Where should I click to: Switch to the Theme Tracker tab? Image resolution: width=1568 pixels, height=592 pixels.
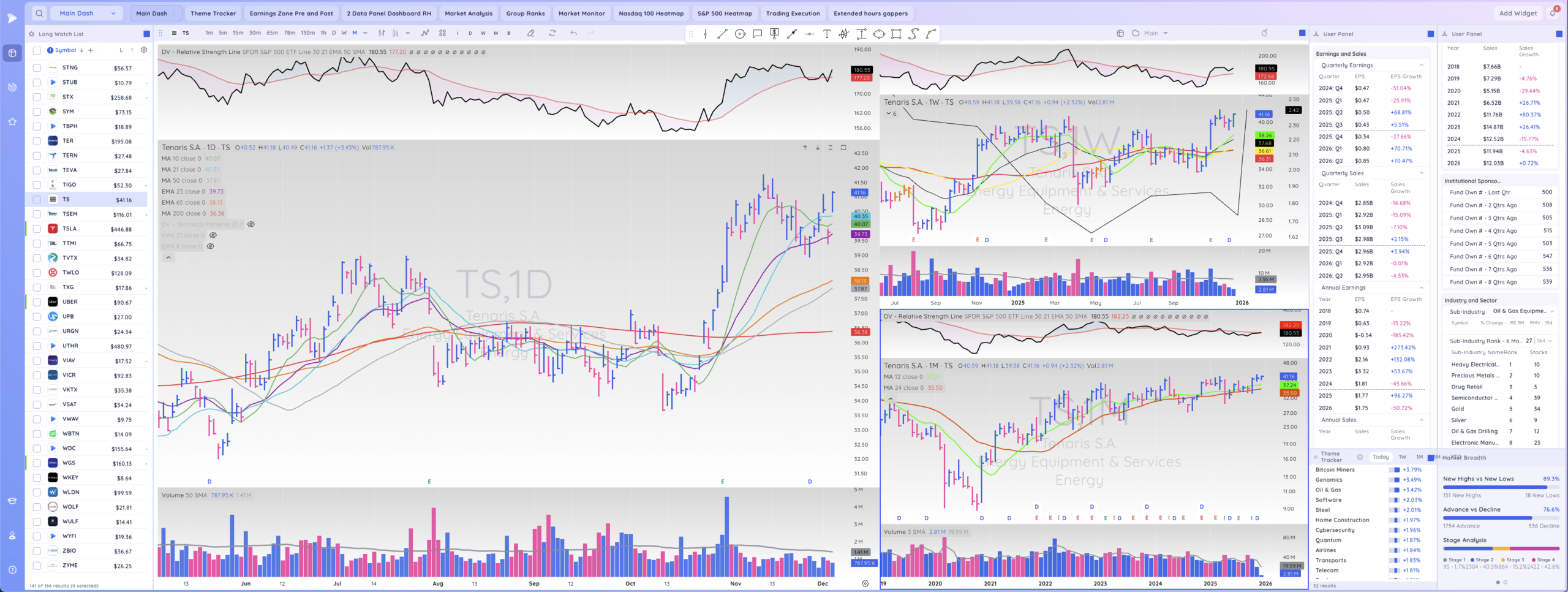click(213, 13)
